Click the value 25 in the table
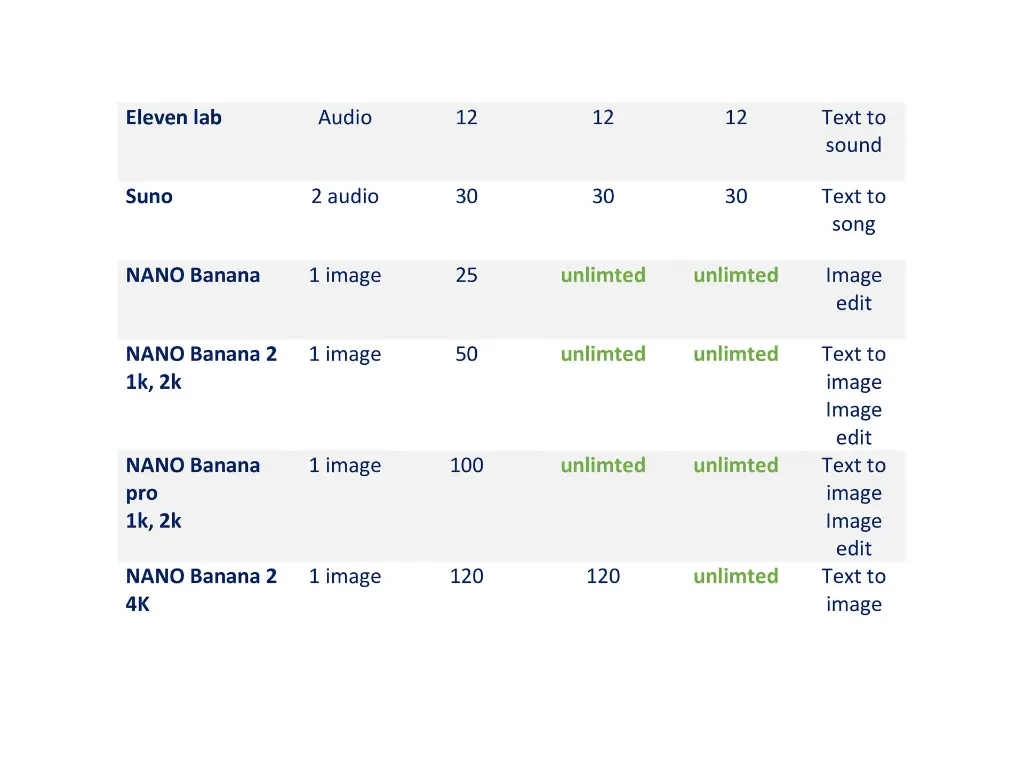The width and height of the screenshot is (1024, 768). coord(466,276)
